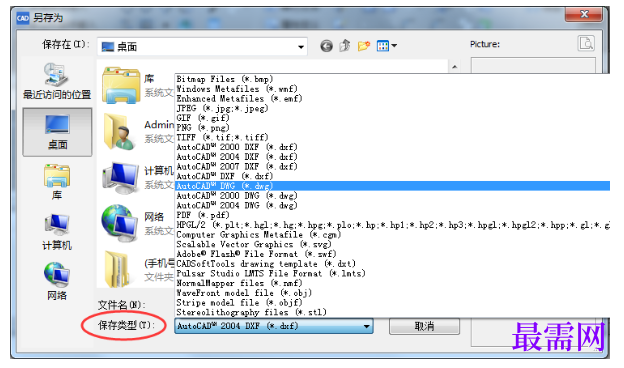Choose Computer Graphics Metafile (*.cgm)
The width and height of the screenshot is (624, 368).
pos(259,235)
